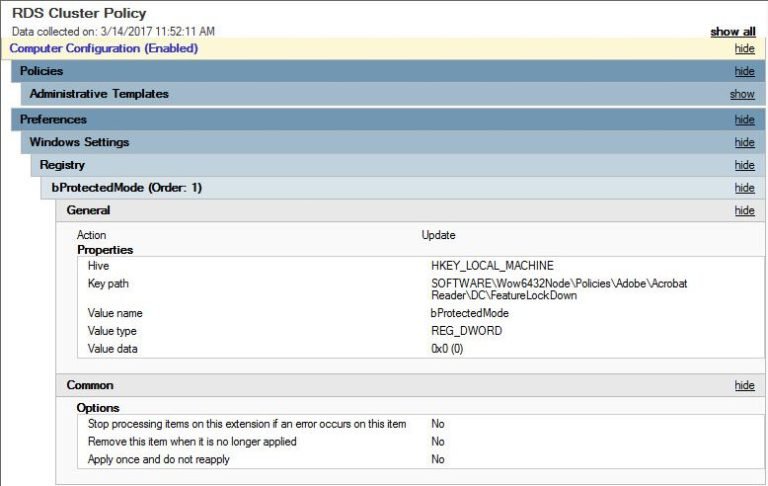
Task: Click the General section header
Action: [x=88, y=211]
